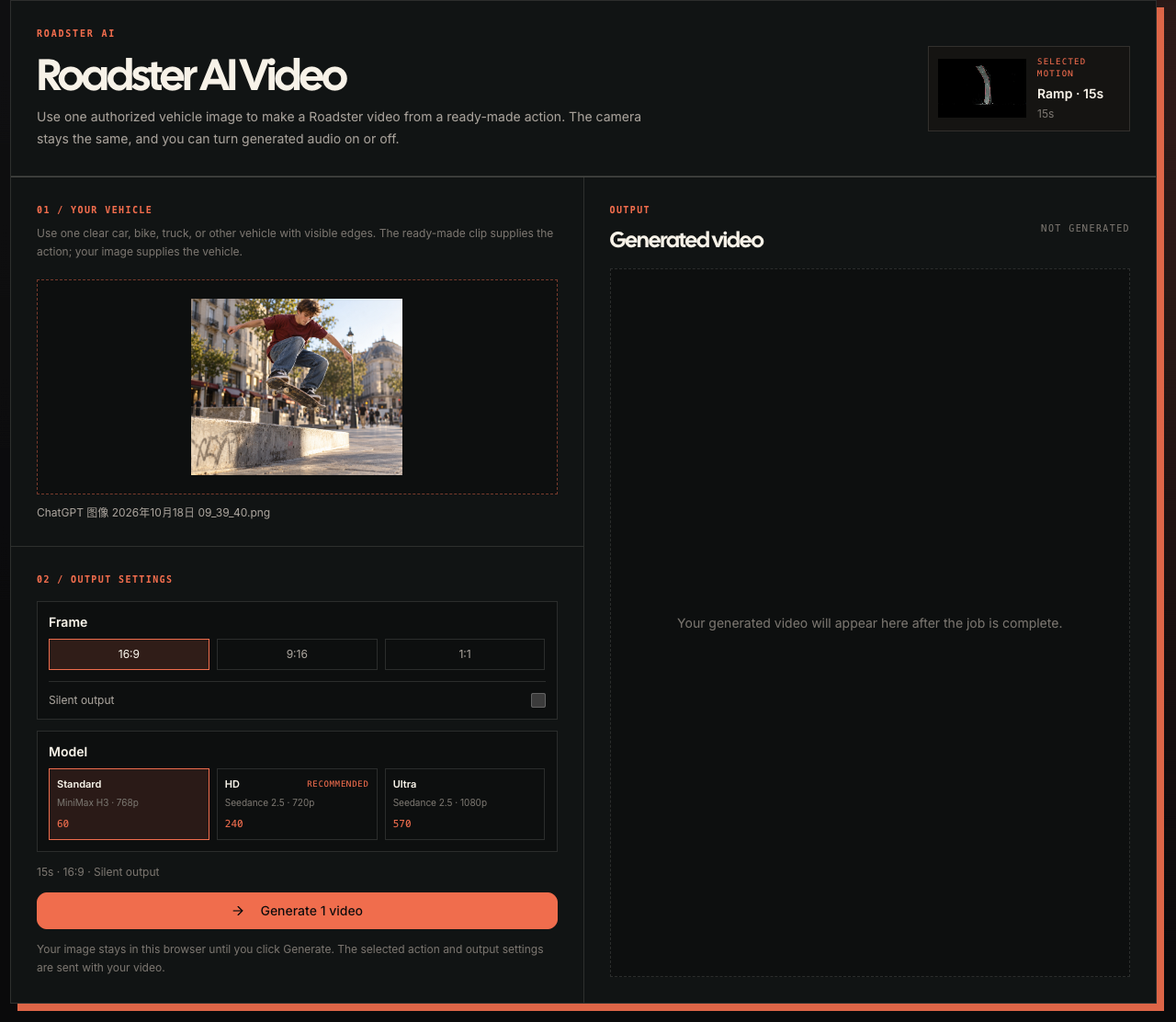
Task: Click the Silent output label text
Action: click(82, 700)
